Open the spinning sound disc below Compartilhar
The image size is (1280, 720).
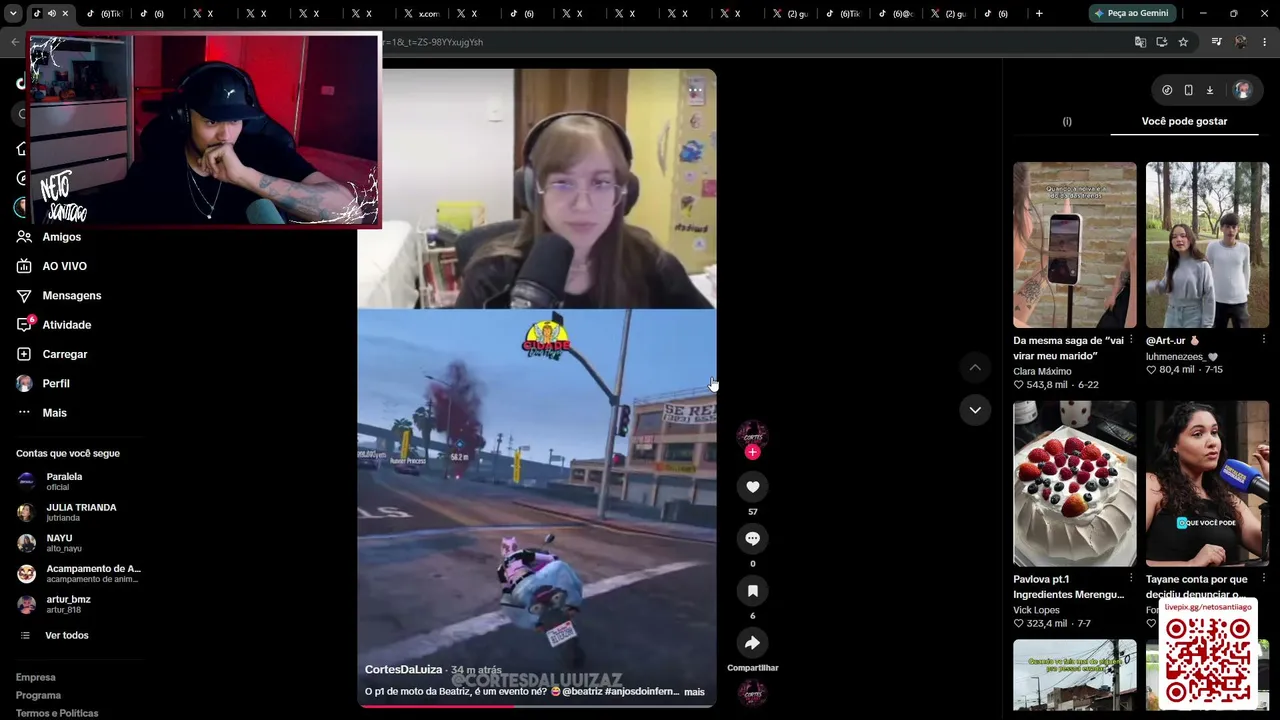752,693
